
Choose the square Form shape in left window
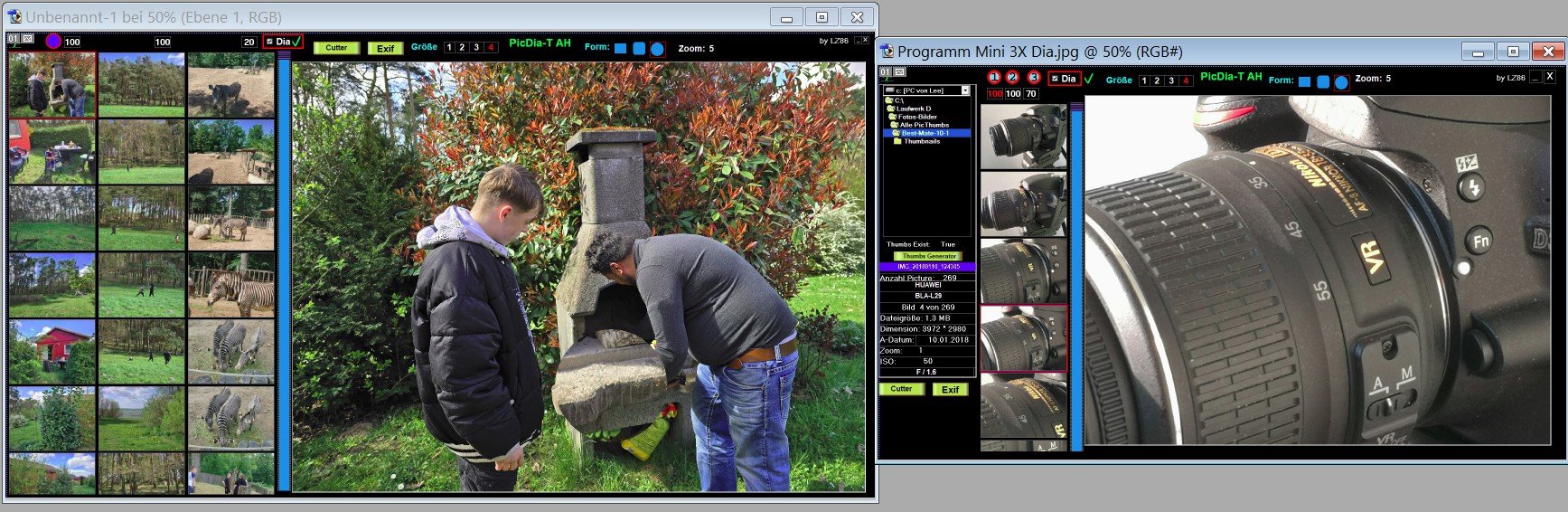pyautogui.click(x=620, y=49)
